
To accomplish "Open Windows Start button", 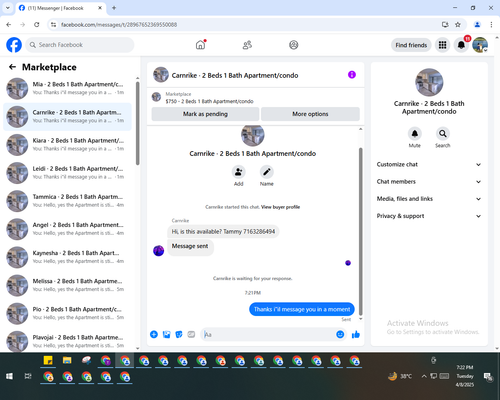I will coord(9,376).
